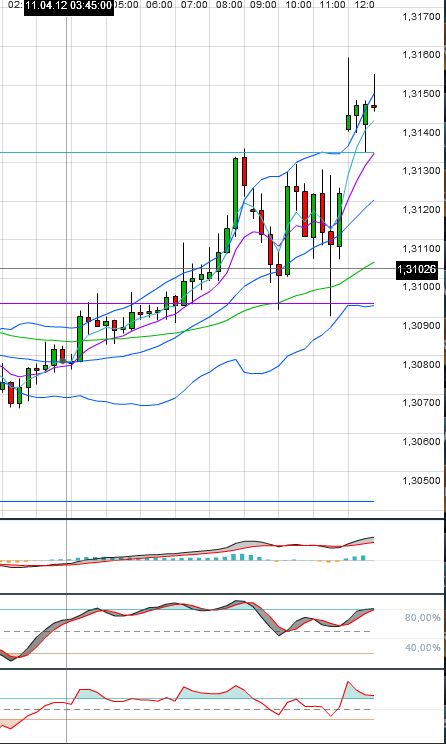Click the 1,31100 price axis label
The width and height of the screenshot is (446, 744).
click(421, 248)
